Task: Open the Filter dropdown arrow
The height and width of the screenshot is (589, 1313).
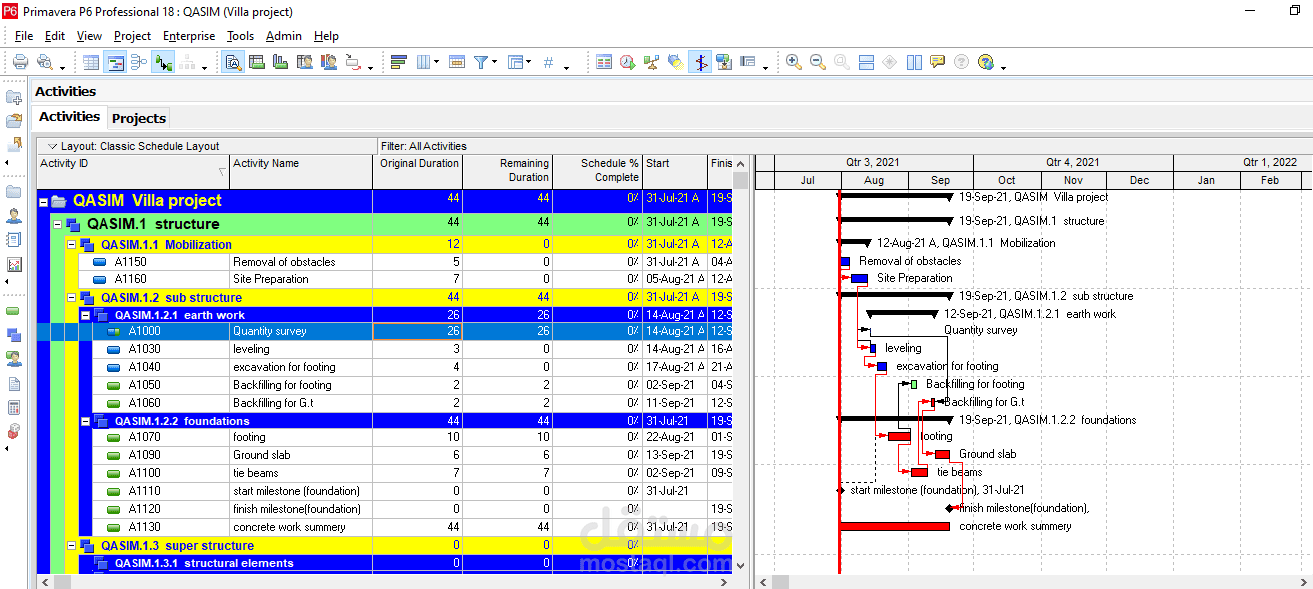Action: tap(494, 63)
